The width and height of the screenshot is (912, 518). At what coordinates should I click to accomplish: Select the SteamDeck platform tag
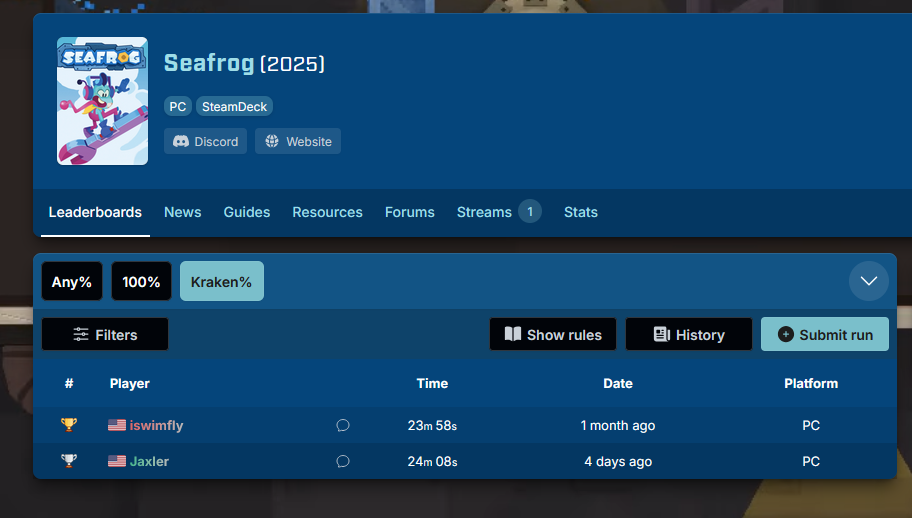pos(234,106)
